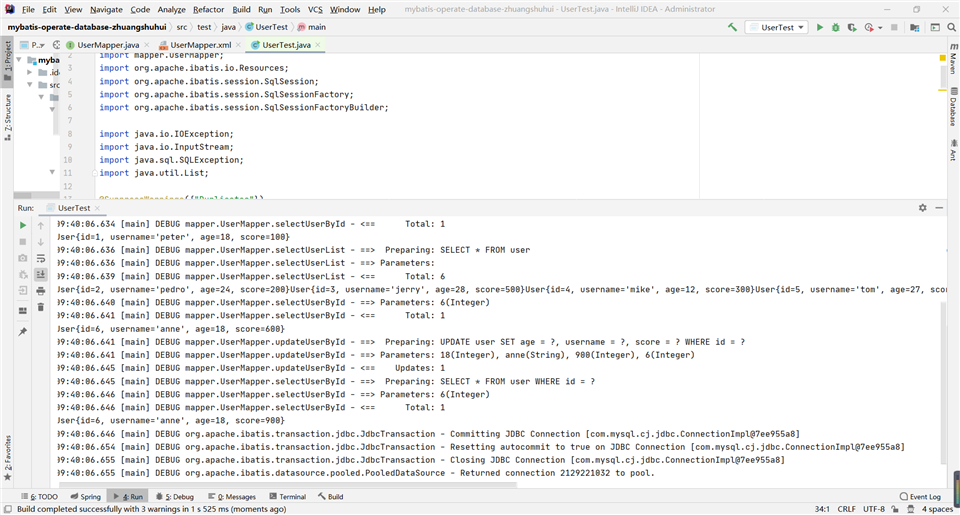Open the UserTest run configuration dropdown
960x515 pixels.
point(776,27)
